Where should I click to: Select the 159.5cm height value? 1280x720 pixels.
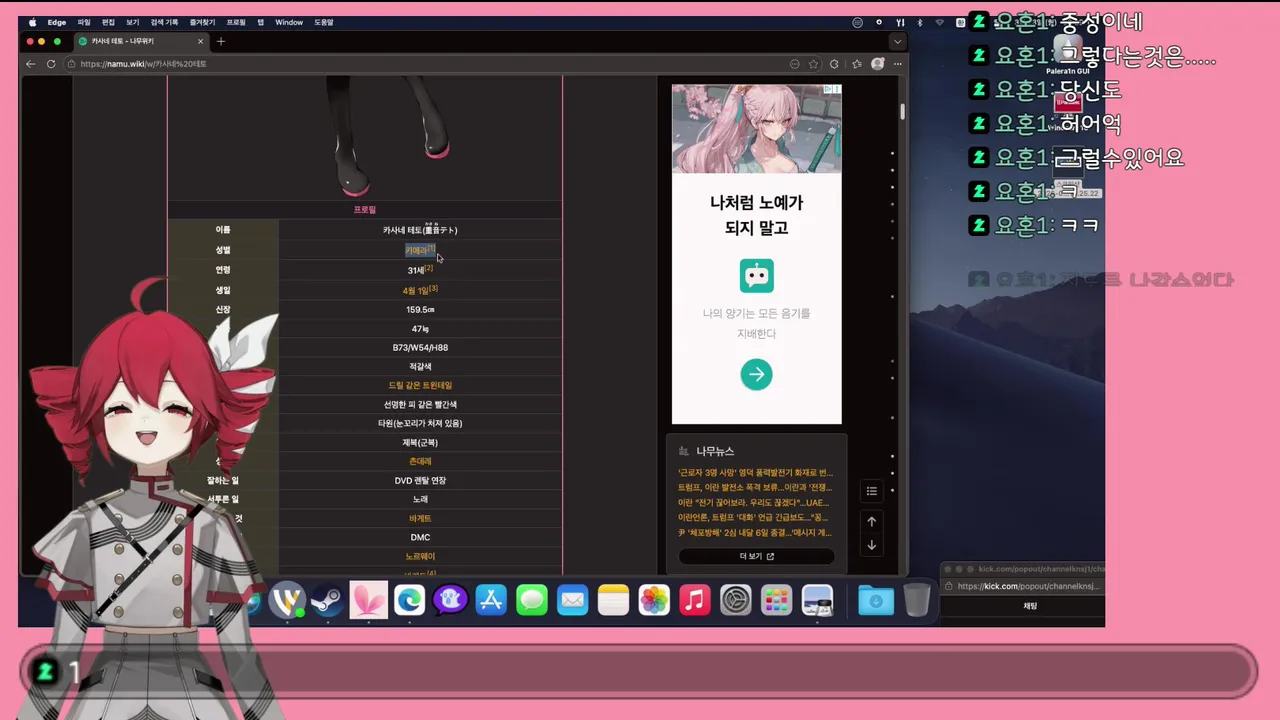point(420,309)
